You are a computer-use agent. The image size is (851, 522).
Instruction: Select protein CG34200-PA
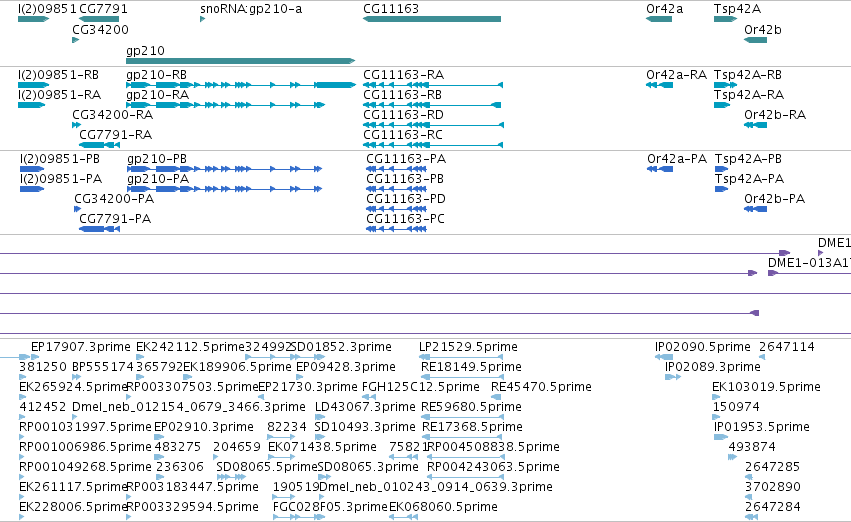78,209
